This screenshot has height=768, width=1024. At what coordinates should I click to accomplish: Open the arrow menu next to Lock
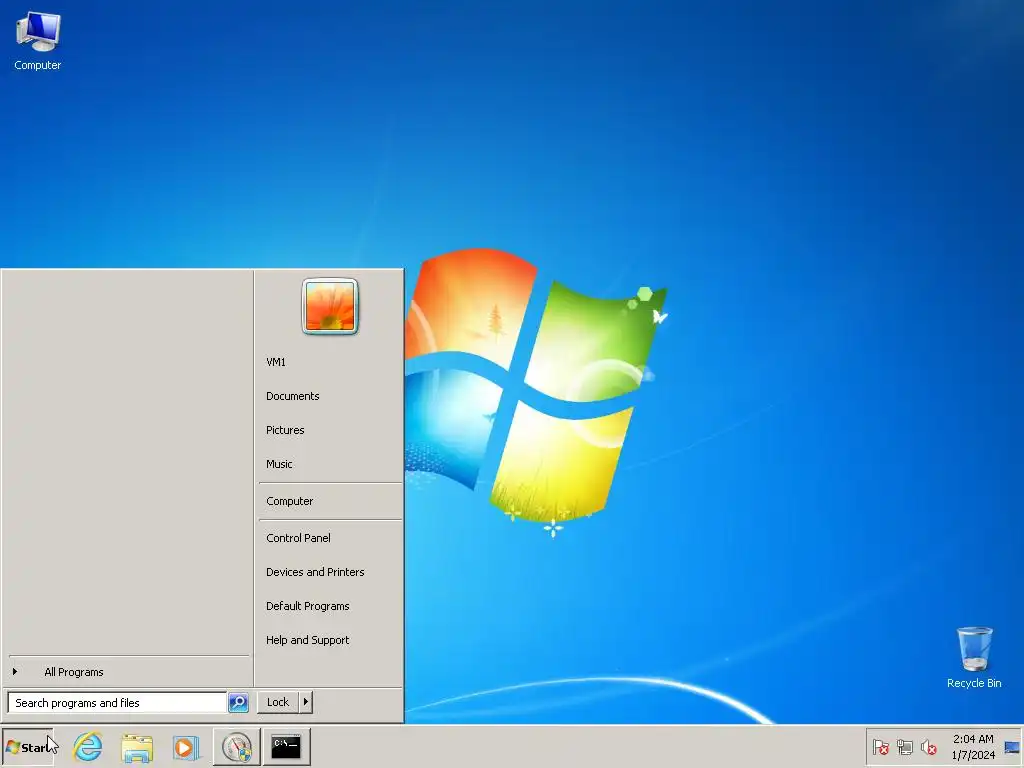point(306,702)
